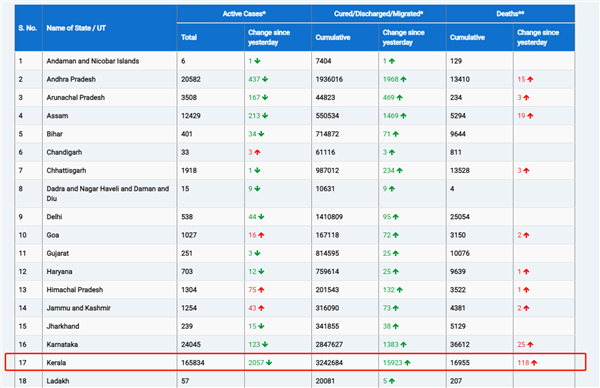Click the 'Deaths**' group header
This screenshot has height=388, width=600.
[510, 14]
